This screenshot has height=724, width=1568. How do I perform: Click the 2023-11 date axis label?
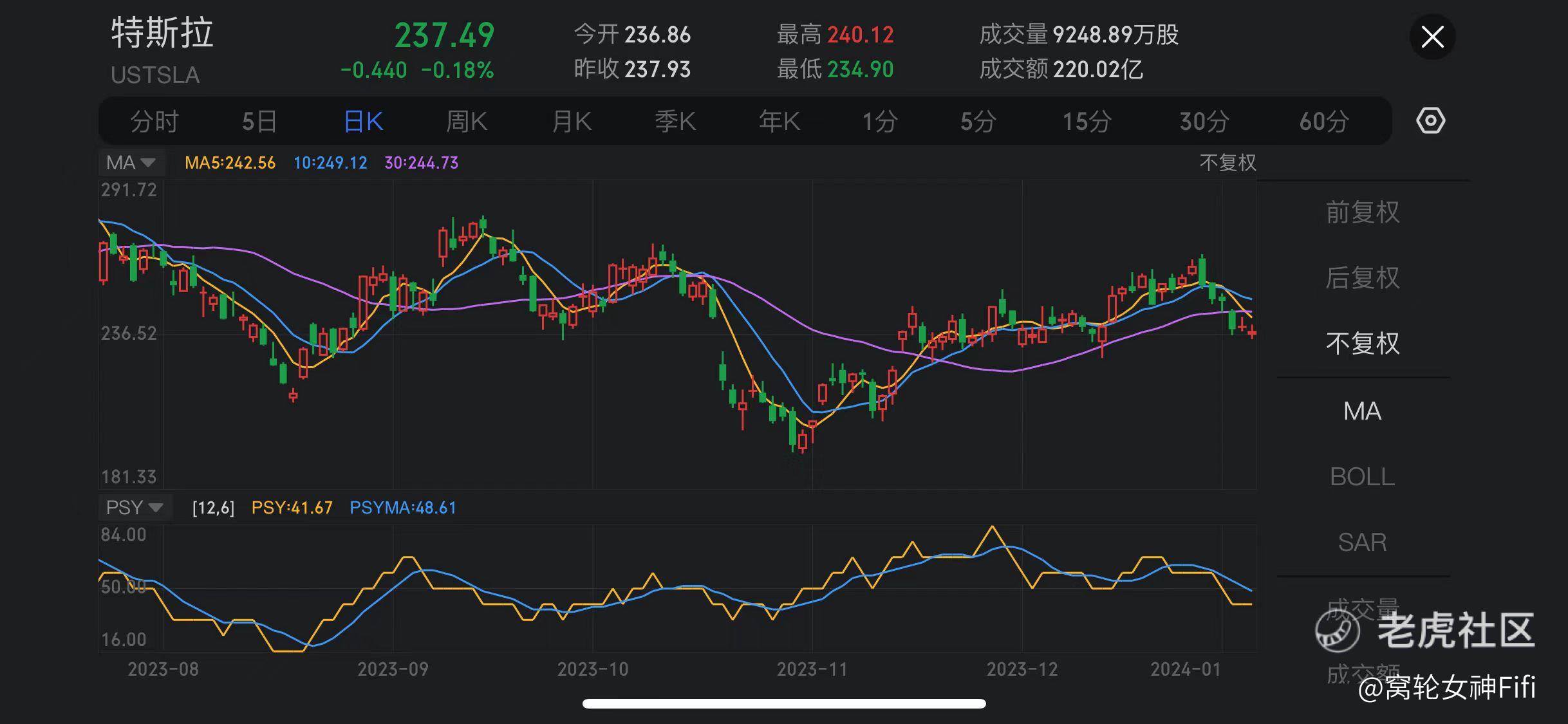click(x=812, y=669)
